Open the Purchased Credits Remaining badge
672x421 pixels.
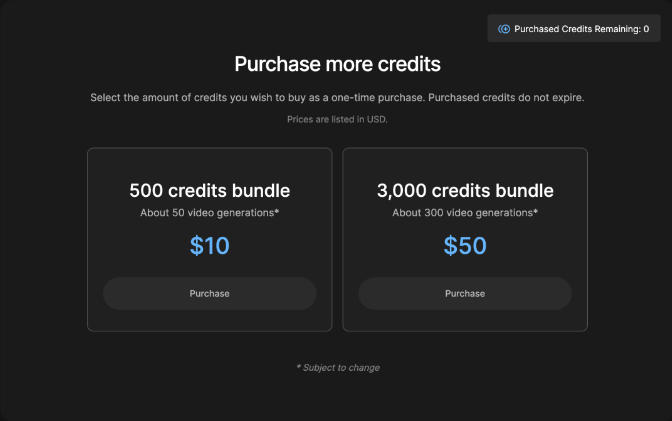[574, 29]
